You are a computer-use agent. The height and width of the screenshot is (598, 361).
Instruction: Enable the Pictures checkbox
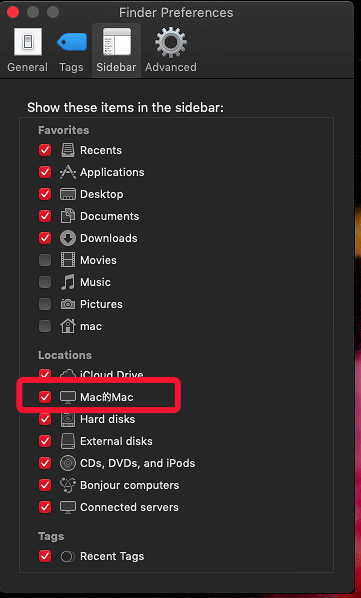[x=45, y=304]
